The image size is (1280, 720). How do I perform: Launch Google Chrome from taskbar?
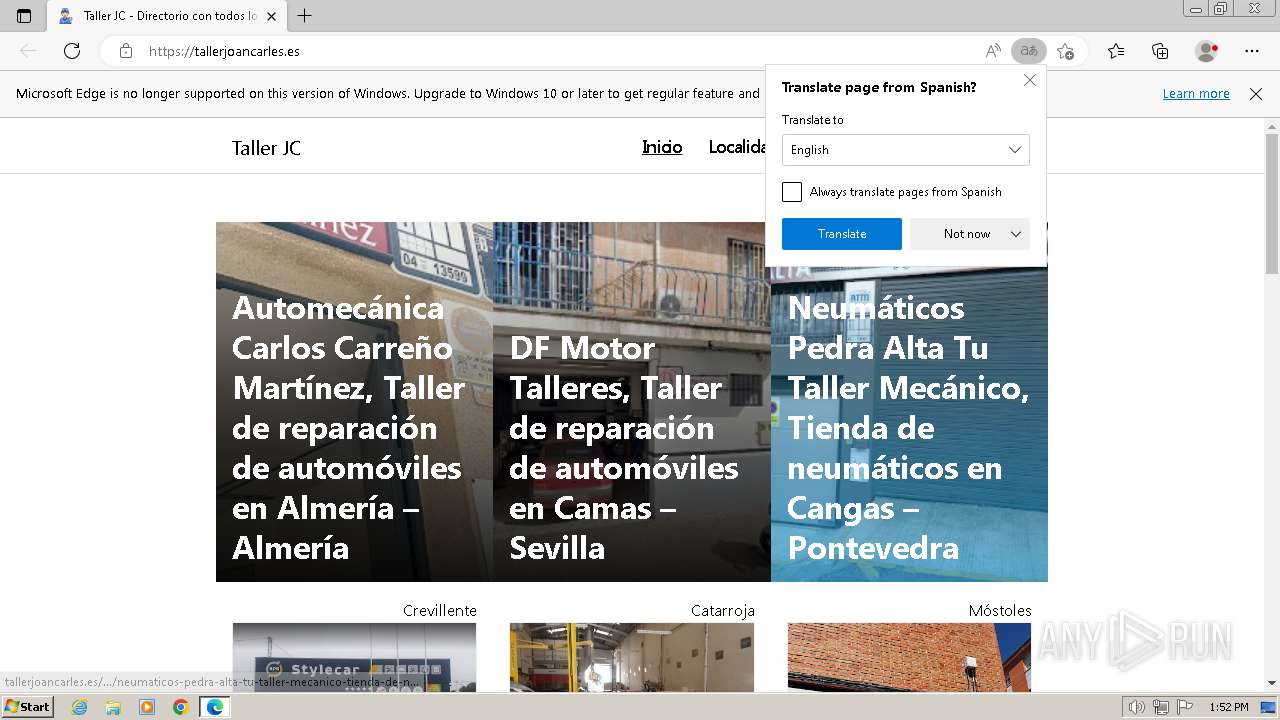[x=181, y=707]
